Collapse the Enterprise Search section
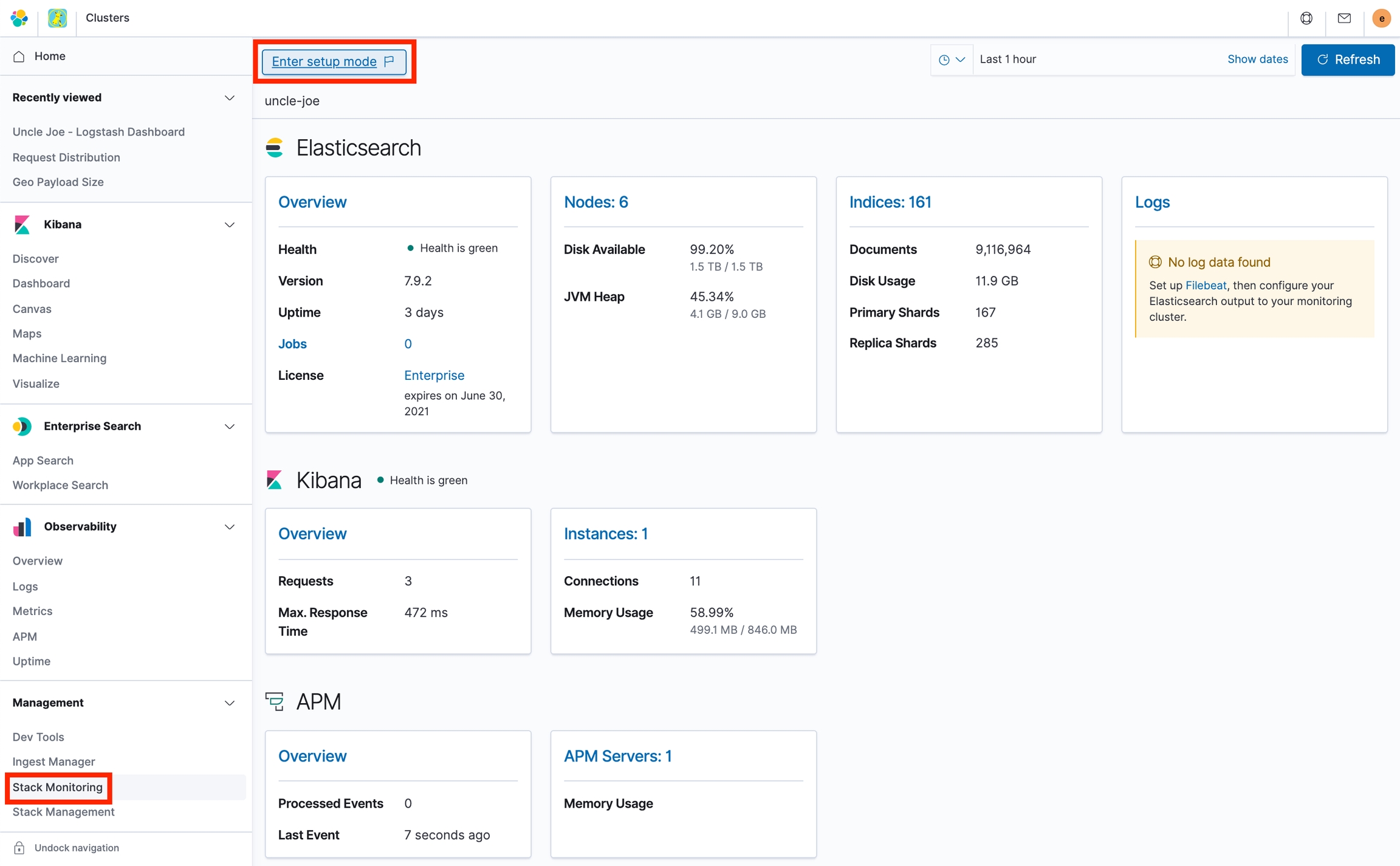 coord(230,427)
